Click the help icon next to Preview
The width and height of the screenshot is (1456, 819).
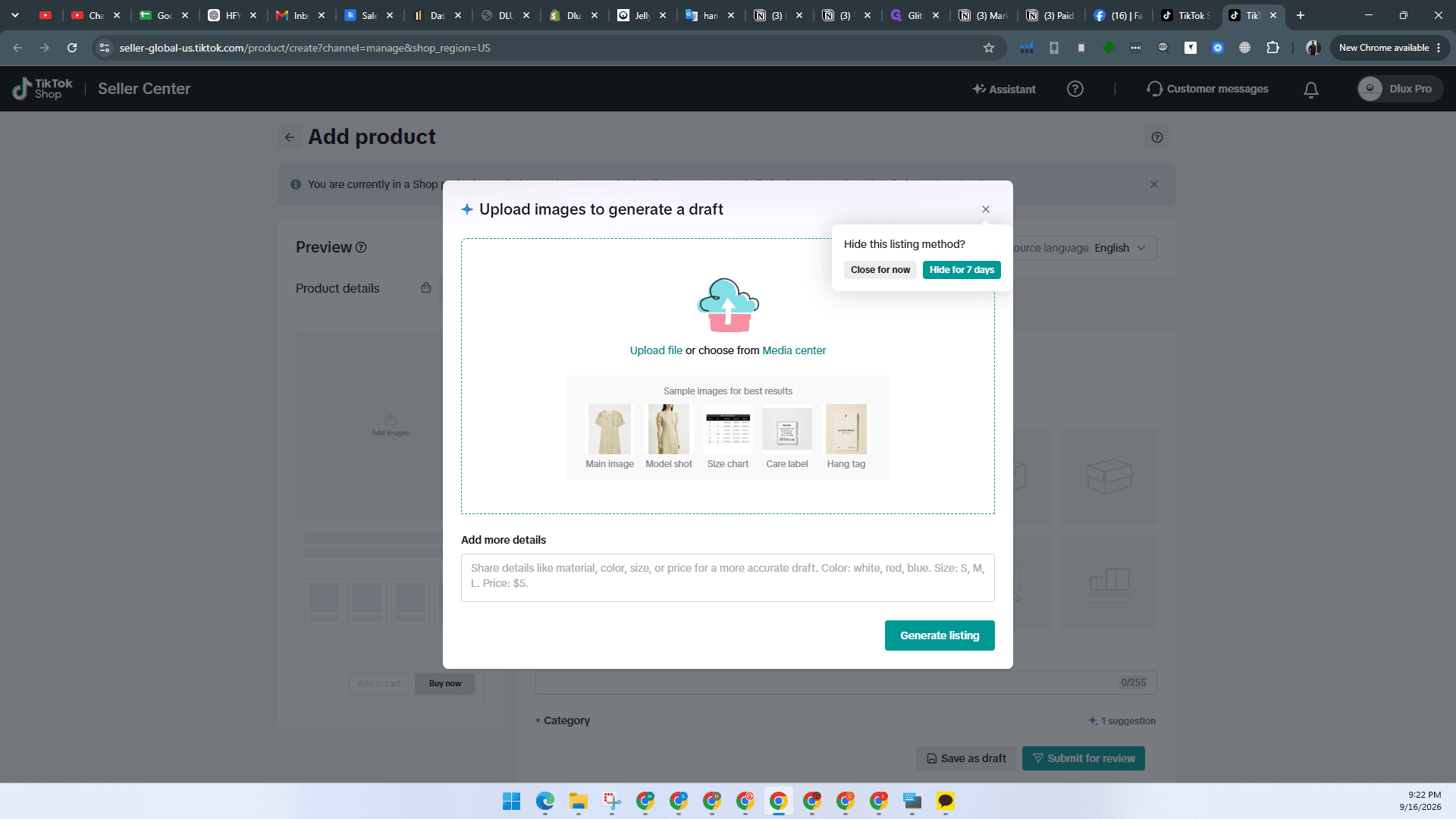361,247
